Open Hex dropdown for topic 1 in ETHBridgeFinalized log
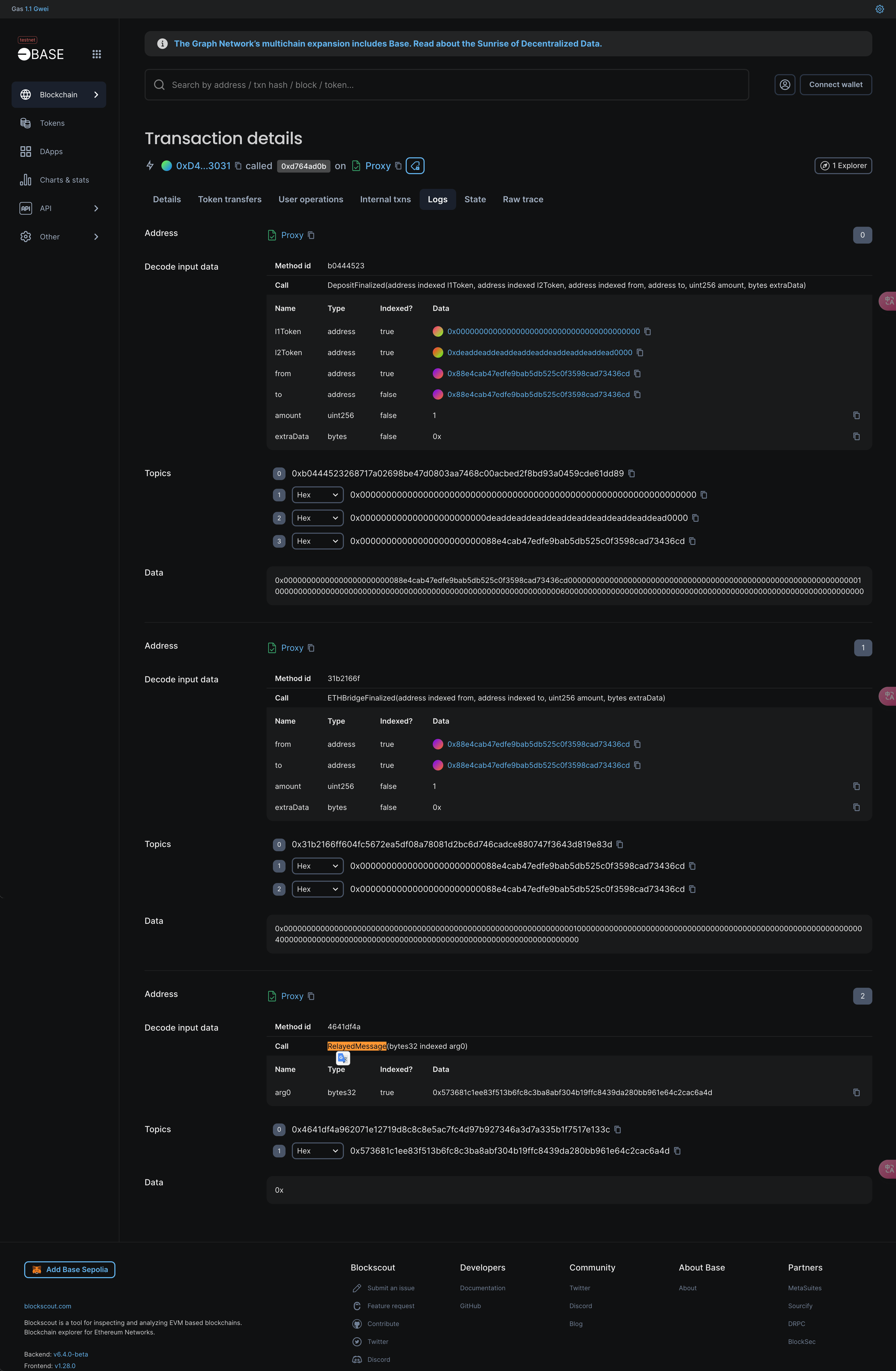 click(317, 866)
